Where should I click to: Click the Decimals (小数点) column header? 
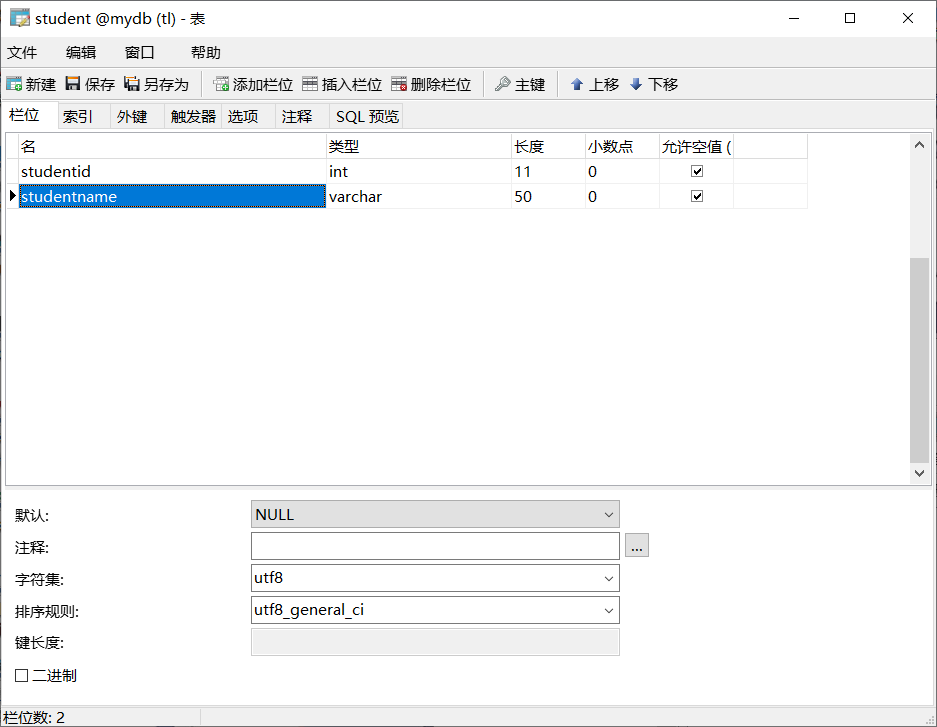(622, 146)
